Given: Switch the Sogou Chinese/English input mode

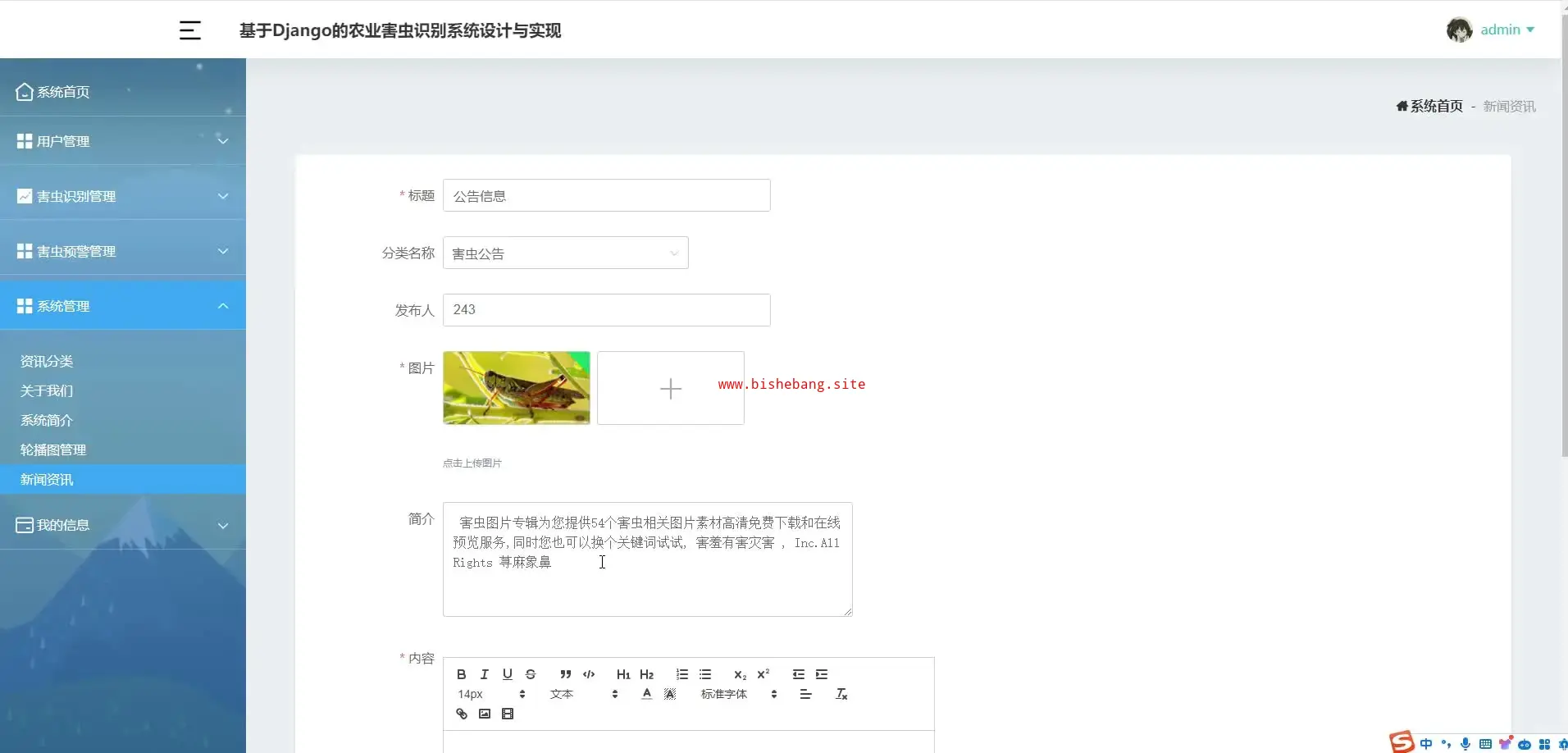Looking at the screenshot, I should (1426, 744).
